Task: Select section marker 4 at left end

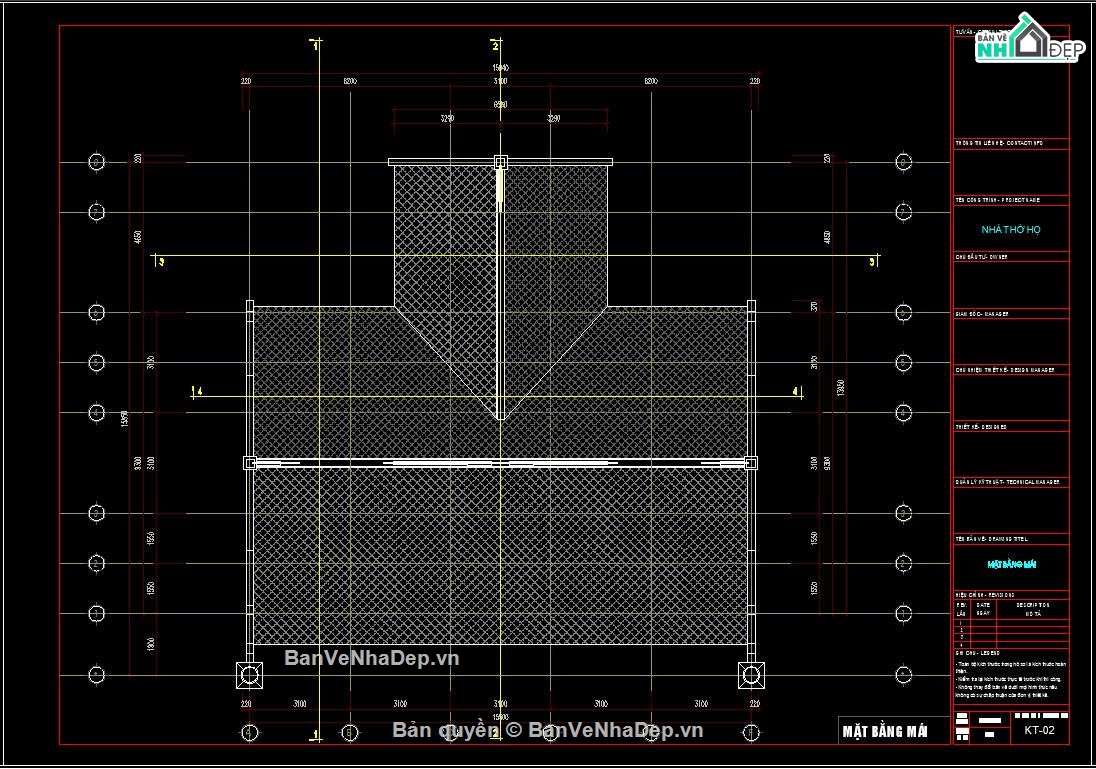Action: tap(199, 391)
